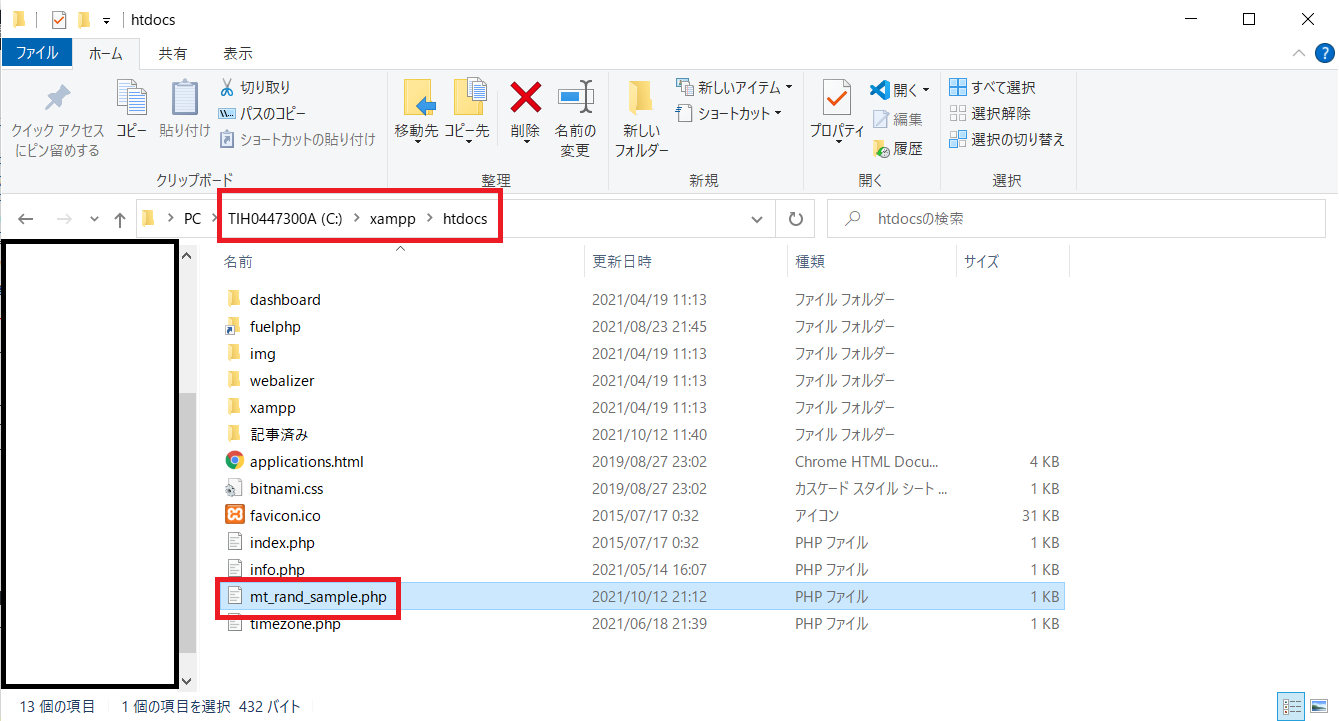Screen dimensions: 1339x721
Task: Click Properties icon in quick access toolbar
Action: pyautogui.click(x=59, y=19)
